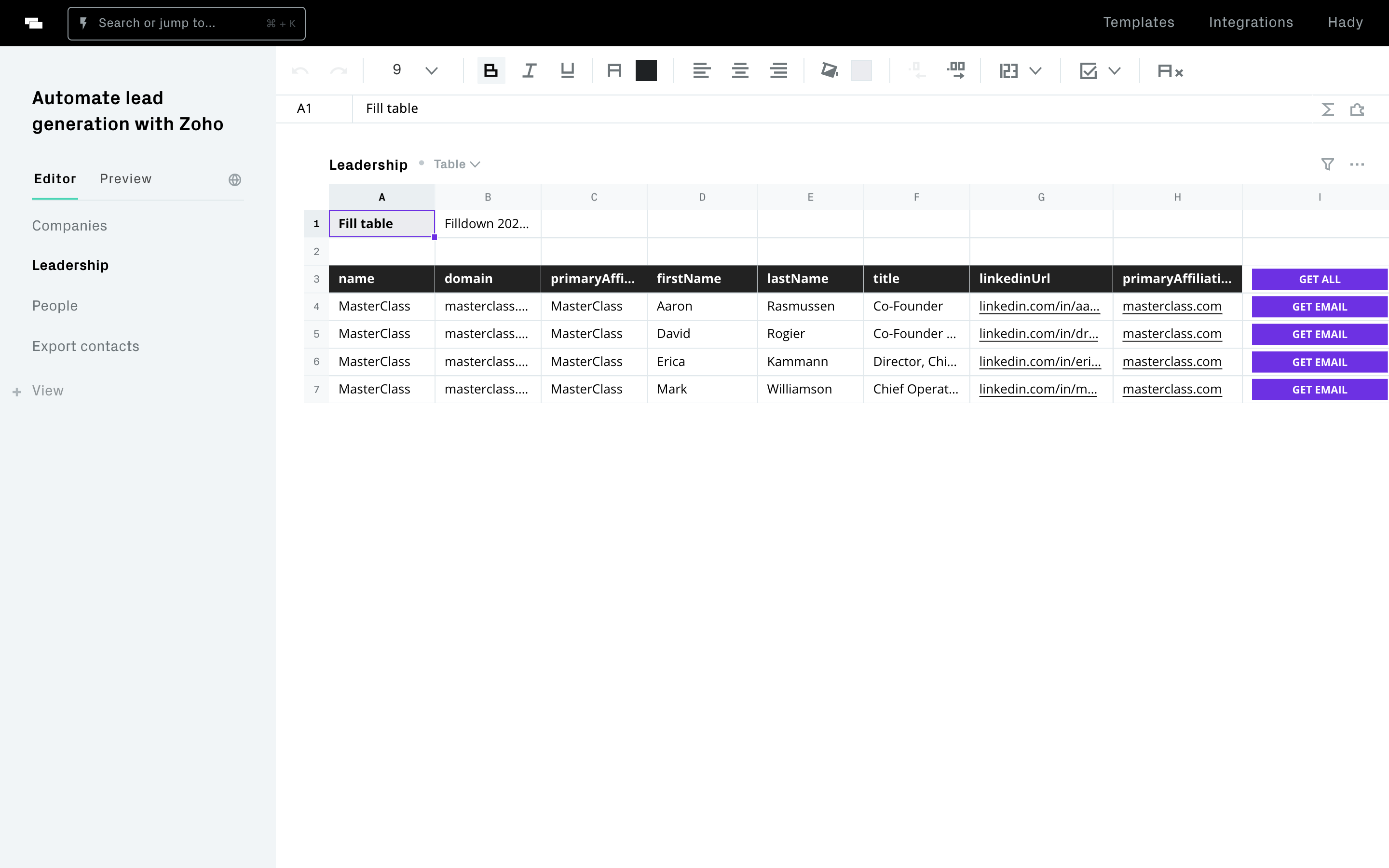The width and height of the screenshot is (1389, 868).
Task: Open the Hady user menu
Action: tap(1345, 22)
